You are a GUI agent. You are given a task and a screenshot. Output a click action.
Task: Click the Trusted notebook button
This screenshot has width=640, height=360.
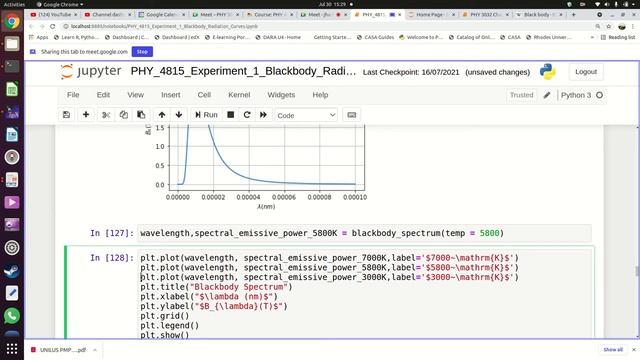[521, 95]
